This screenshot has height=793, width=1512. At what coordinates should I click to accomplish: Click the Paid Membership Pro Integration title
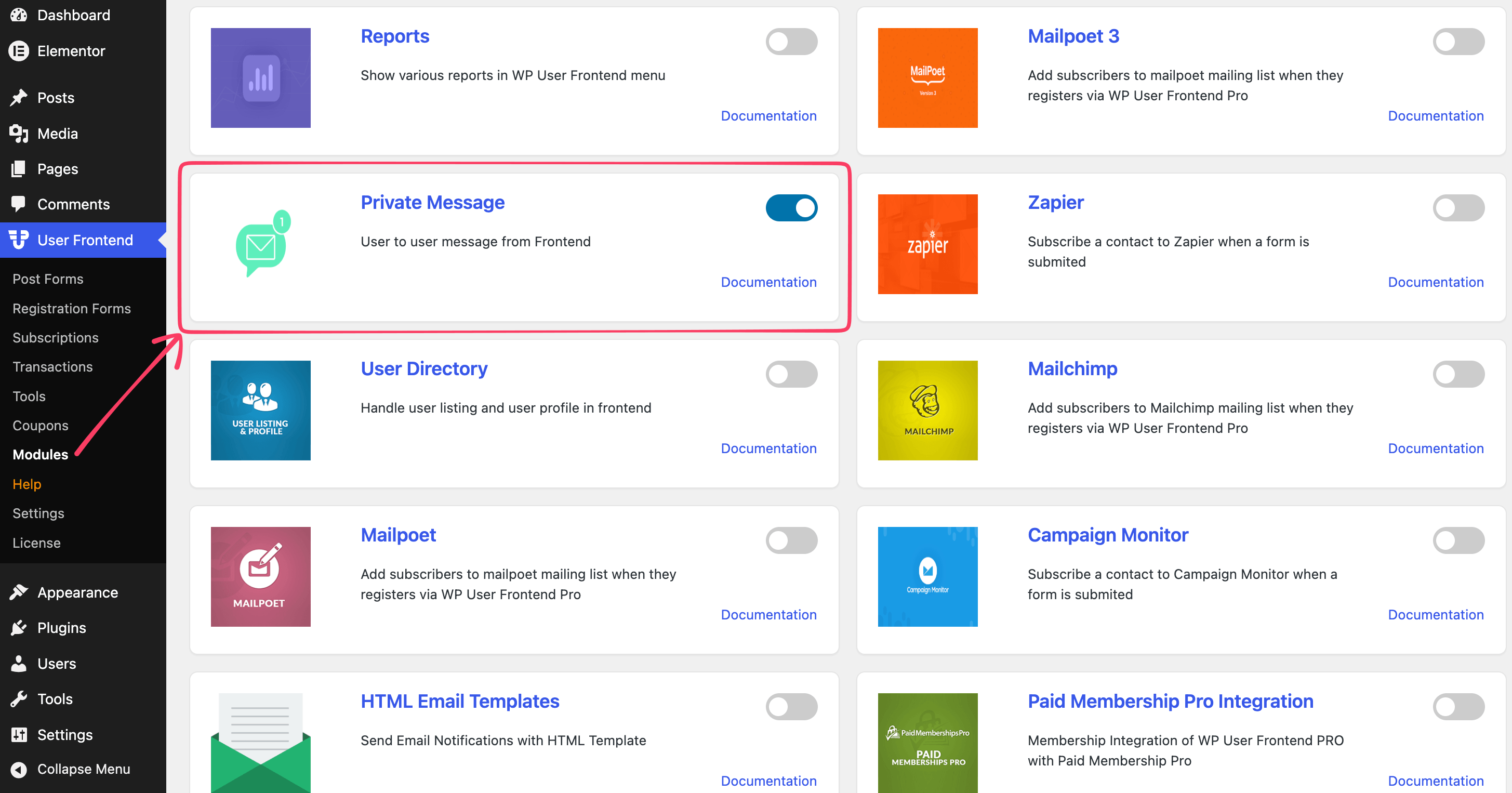point(1171,702)
